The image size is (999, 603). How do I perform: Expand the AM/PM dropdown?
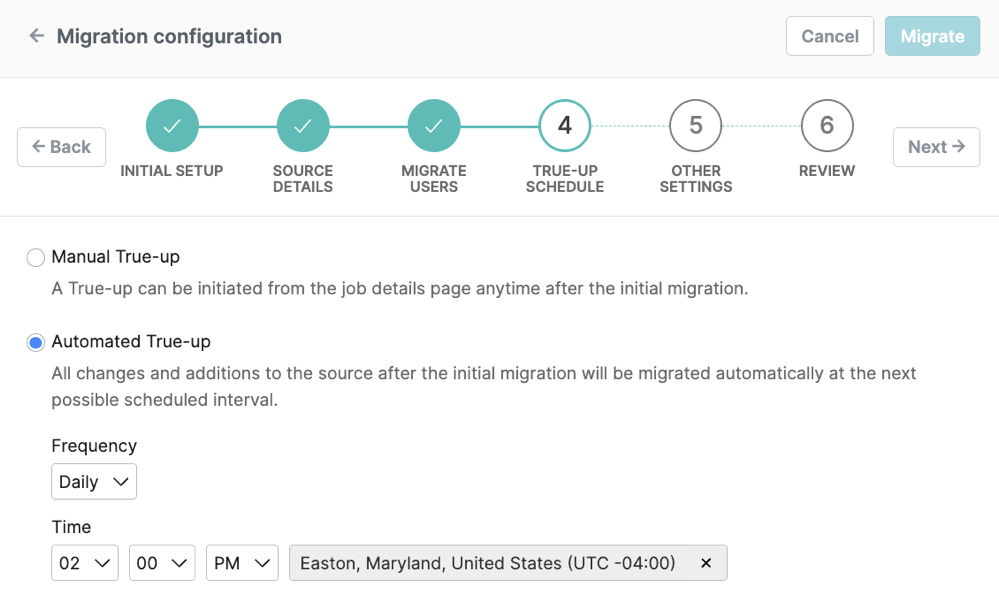(x=242, y=563)
